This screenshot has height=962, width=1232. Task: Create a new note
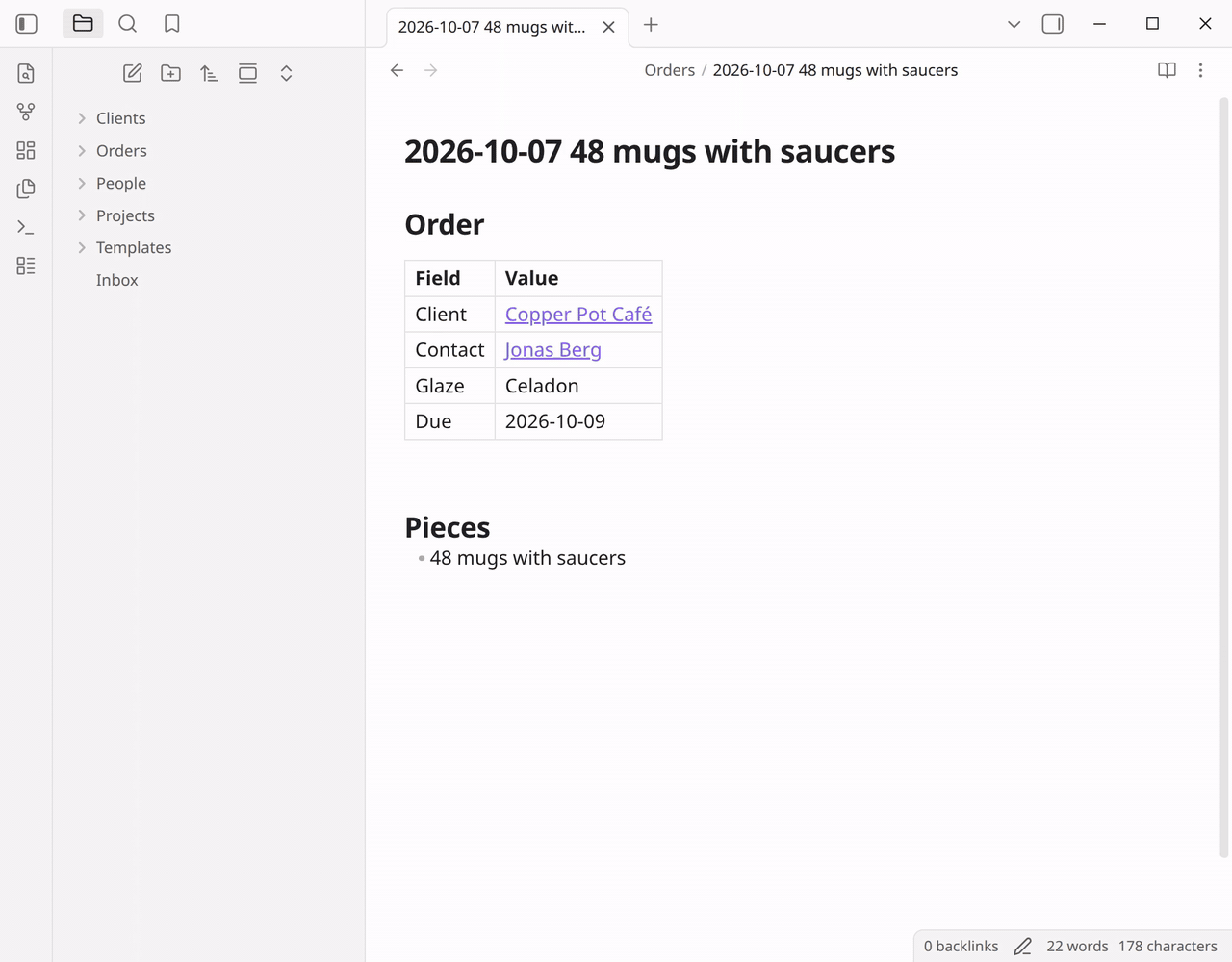tap(133, 73)
